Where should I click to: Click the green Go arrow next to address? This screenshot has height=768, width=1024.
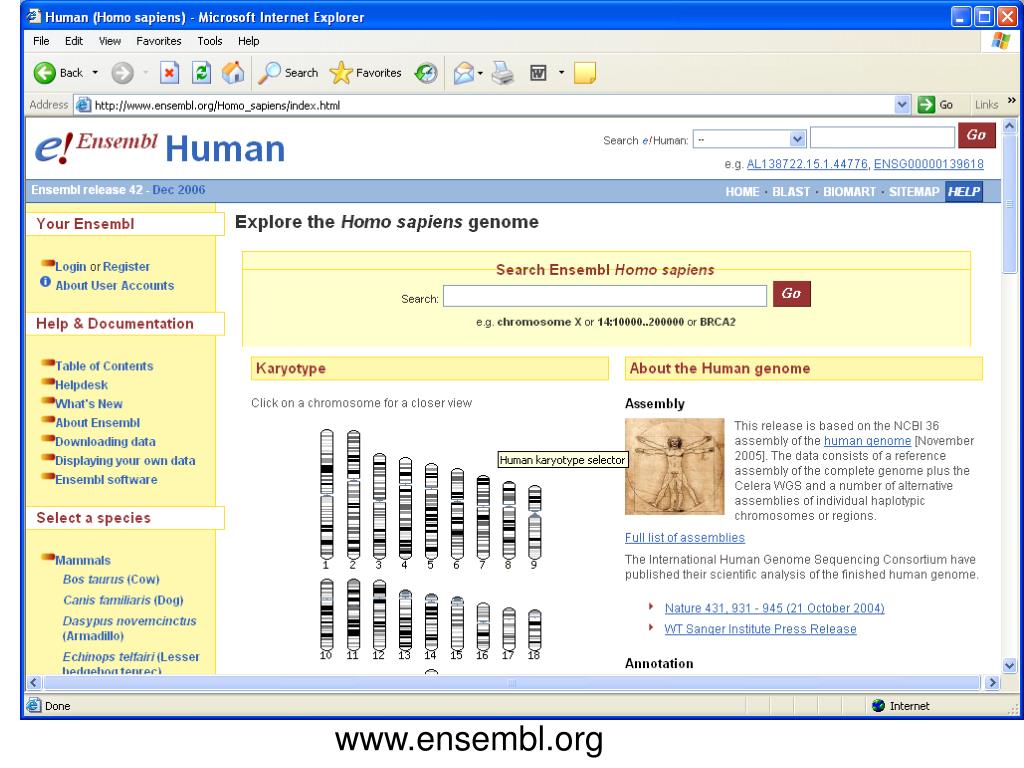[926, 104]
